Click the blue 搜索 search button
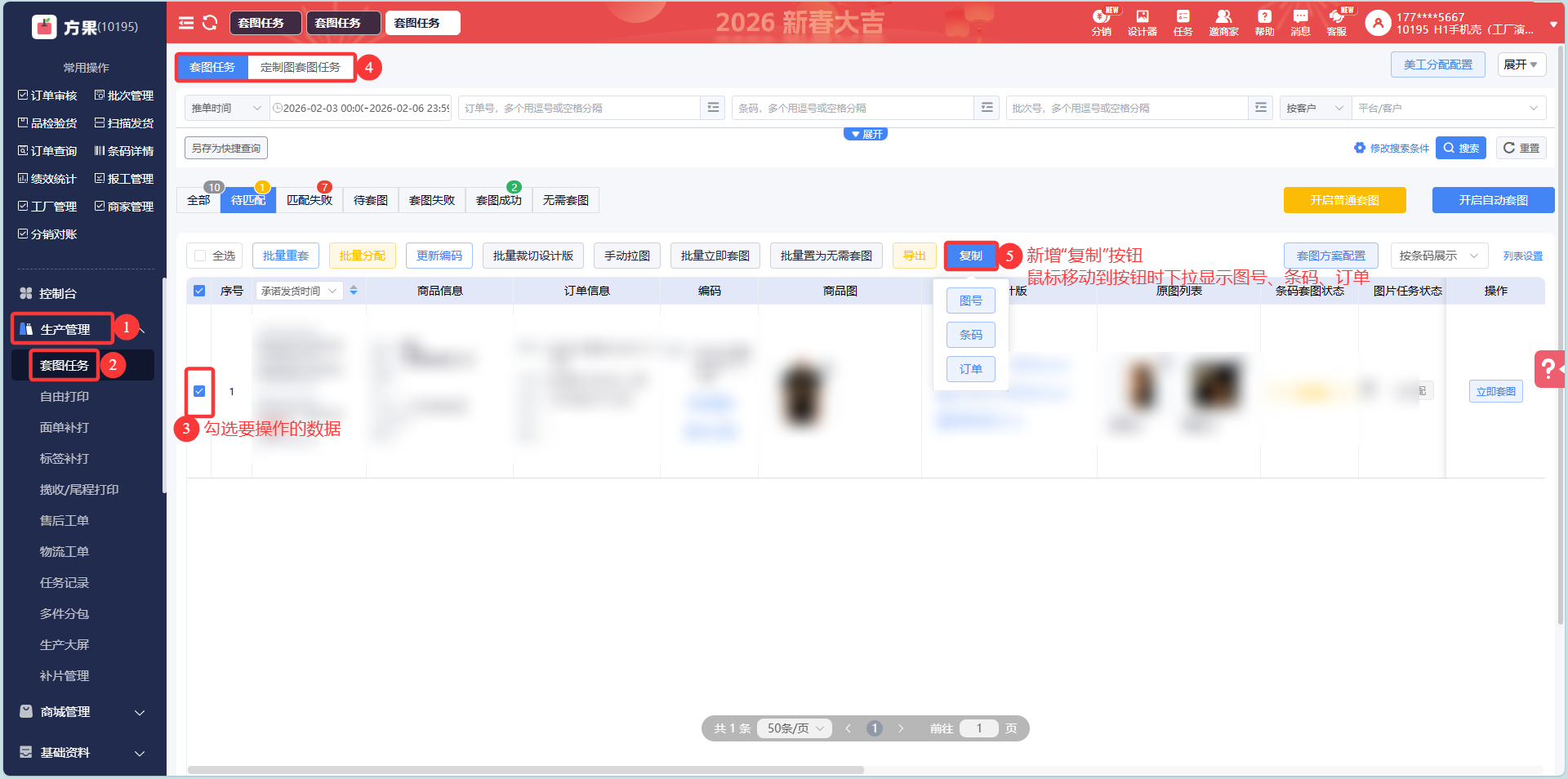This screenshot has height=779, width=1568. click(1461, 148)
